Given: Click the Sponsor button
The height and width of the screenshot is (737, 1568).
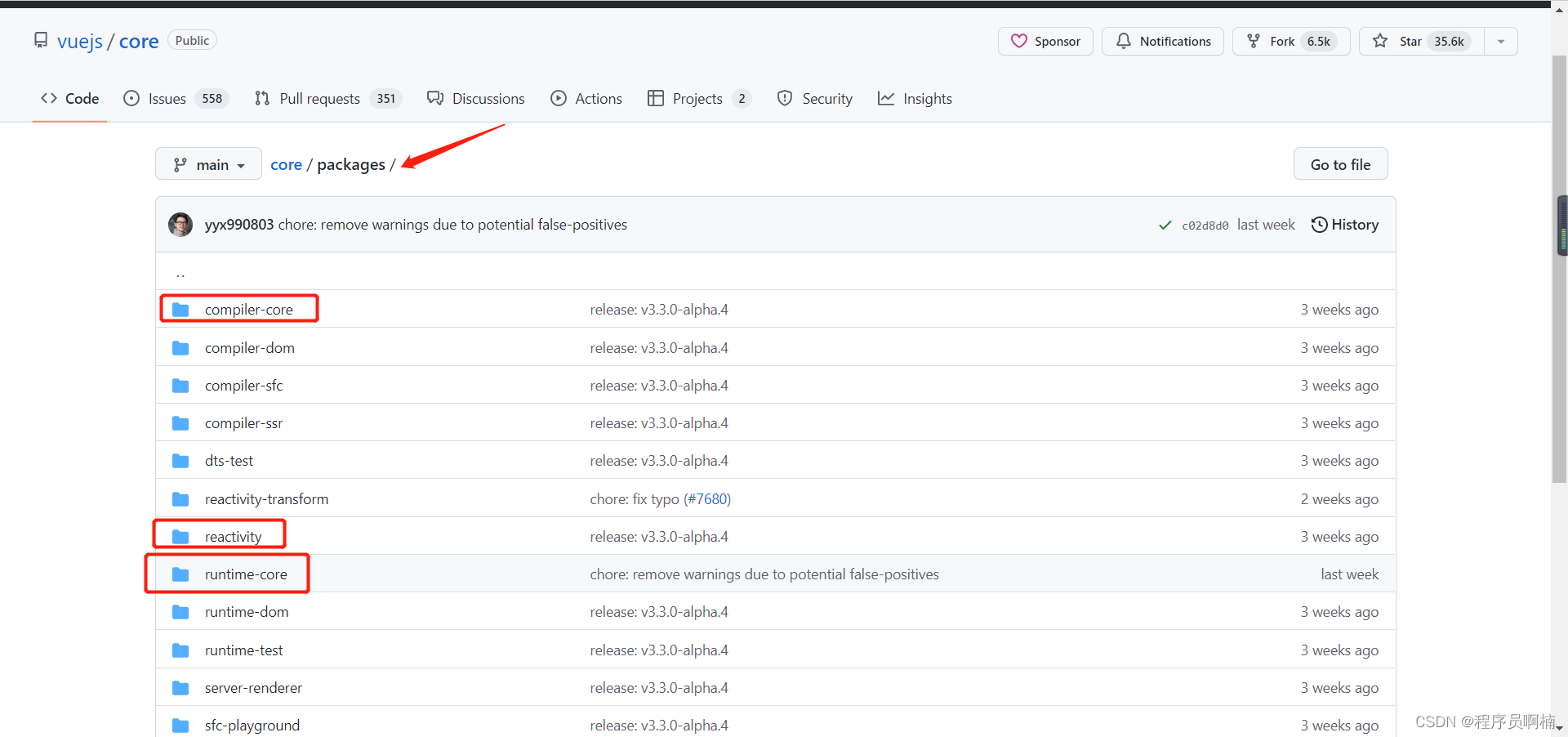Looking at the screenshot, I should [x=1045, y=42].
